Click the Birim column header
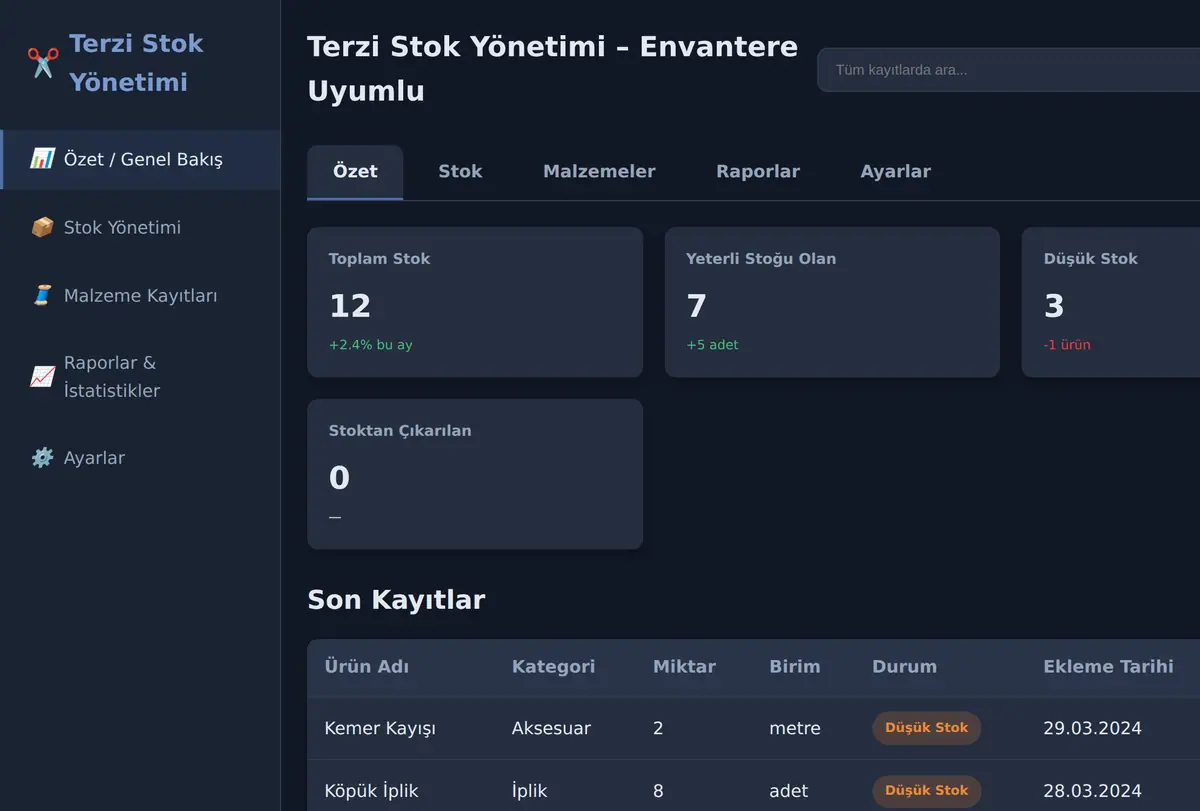Viewport: 1200px width, 811px height. [x=795, y=667]
